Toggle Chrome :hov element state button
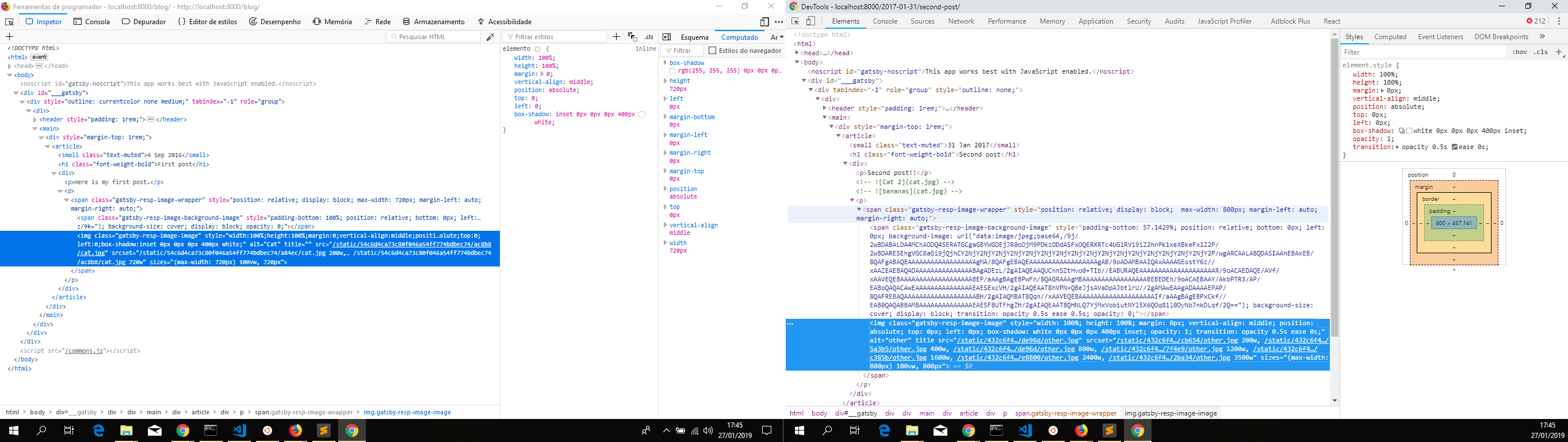Viewport: 1568px width, 442px height. pyautogui.click(x=1519, y=52)
